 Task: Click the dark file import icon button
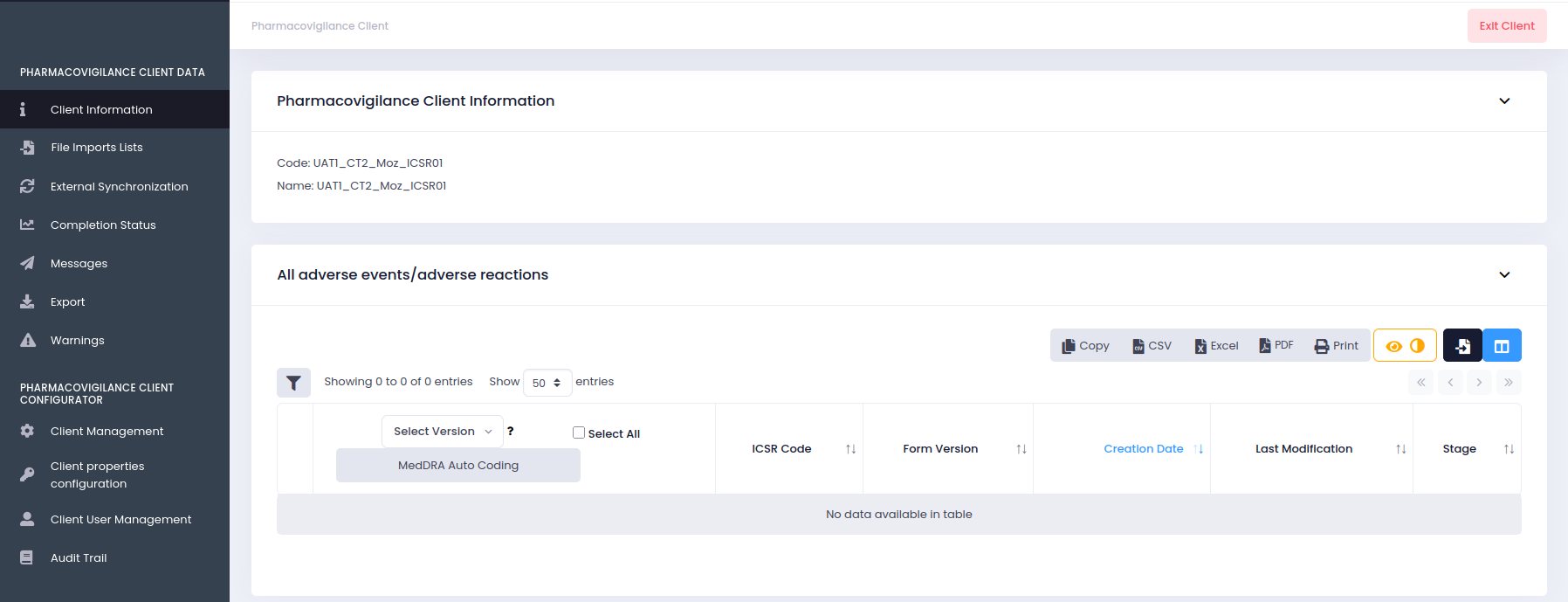1462,346
